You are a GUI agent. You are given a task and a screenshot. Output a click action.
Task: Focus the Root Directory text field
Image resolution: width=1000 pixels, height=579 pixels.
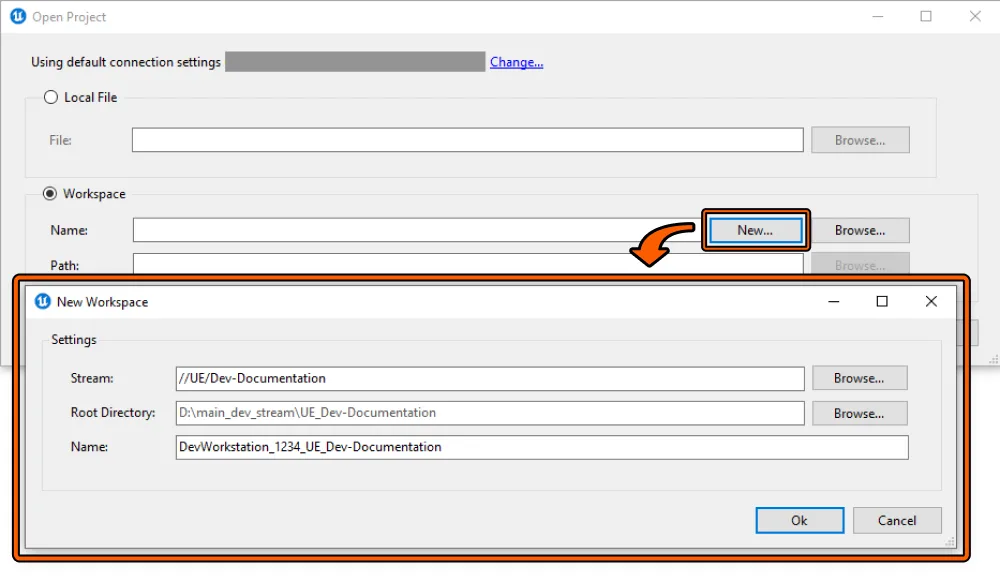tap(489, 413)
